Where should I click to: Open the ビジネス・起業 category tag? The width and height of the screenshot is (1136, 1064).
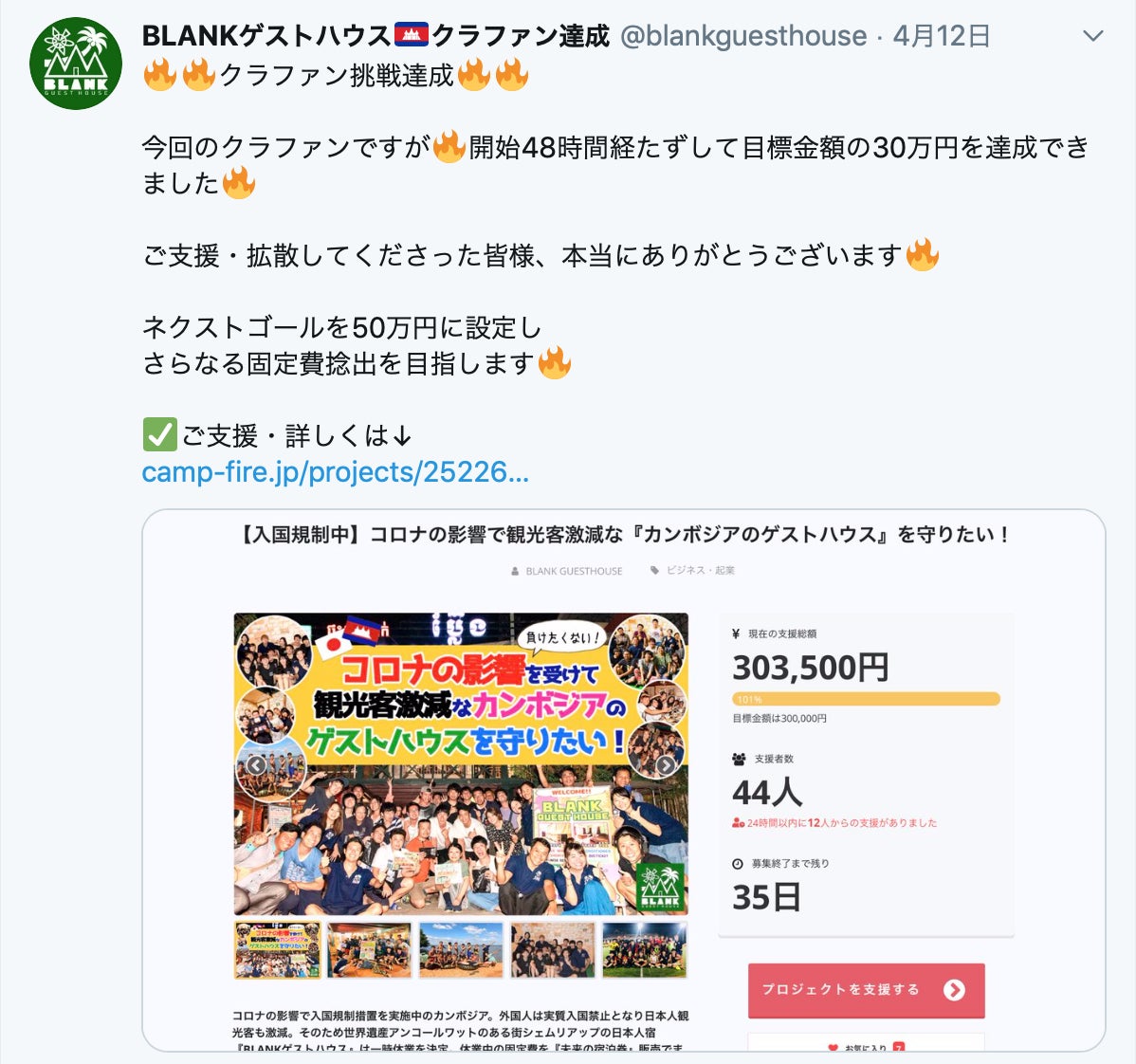point(692,571)
